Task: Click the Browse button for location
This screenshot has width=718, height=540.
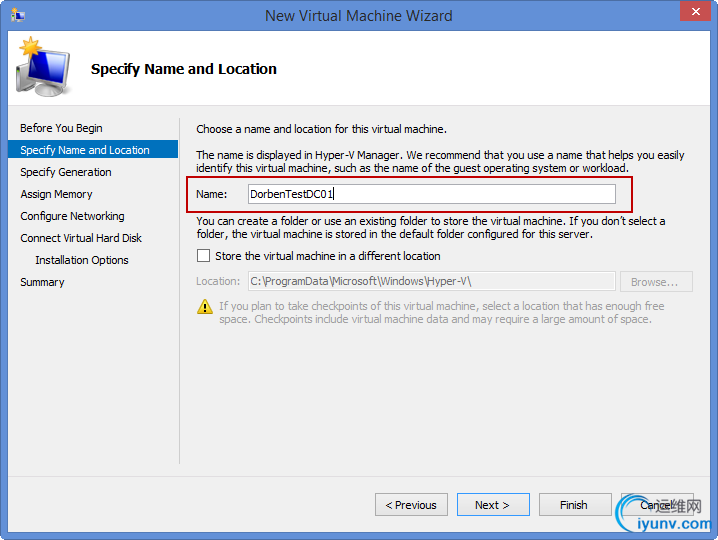Action: (656, 282)
